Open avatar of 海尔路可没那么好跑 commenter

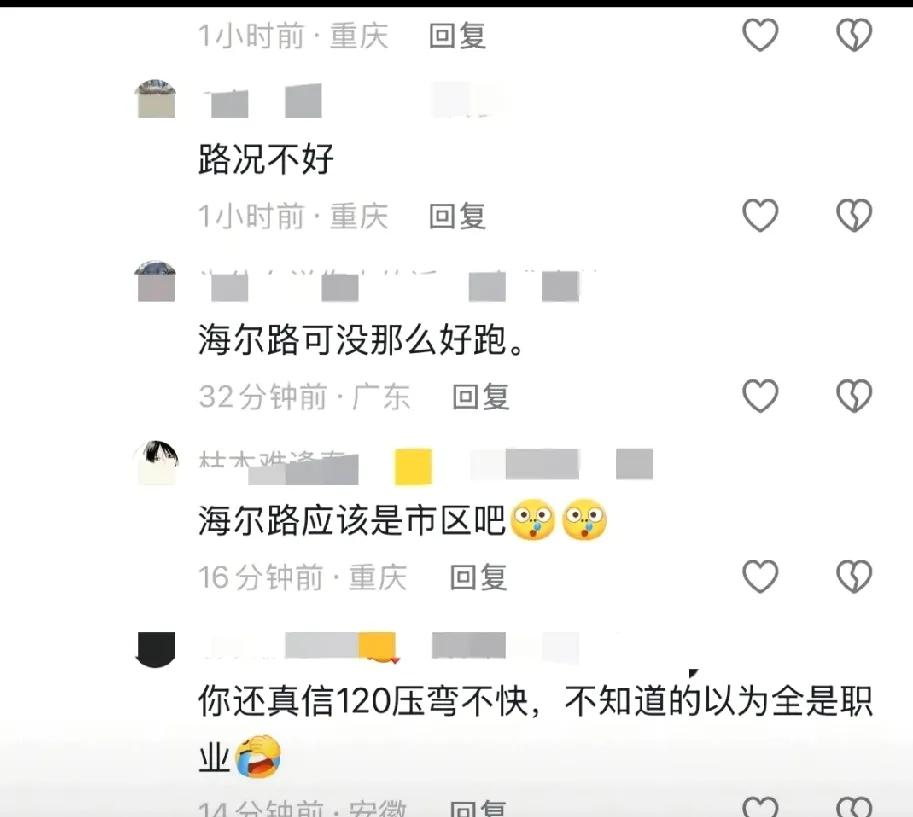pos(155,281)
